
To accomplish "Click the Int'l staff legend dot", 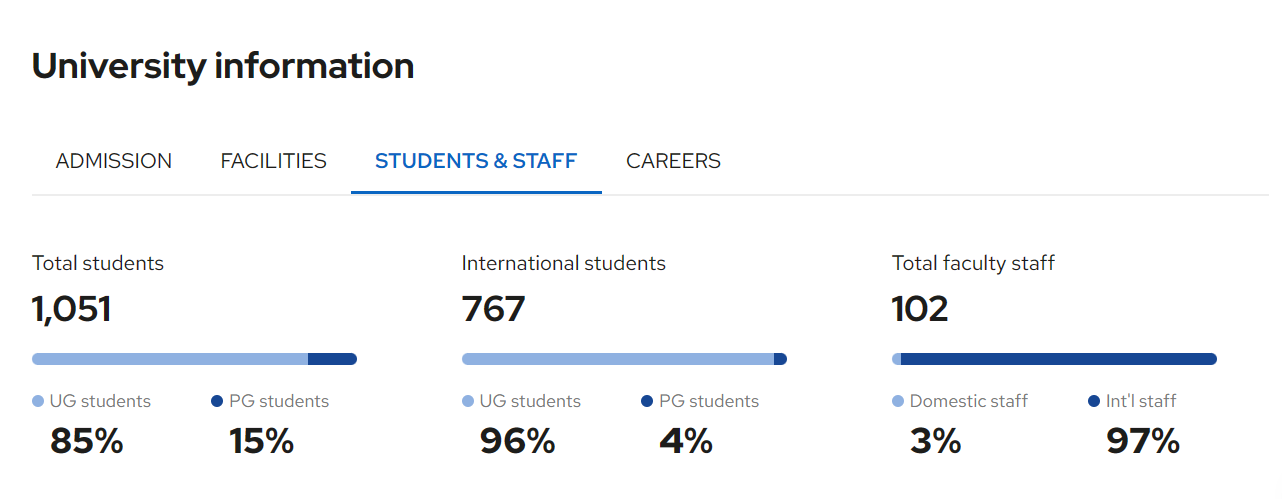I will click(1094, 402).
